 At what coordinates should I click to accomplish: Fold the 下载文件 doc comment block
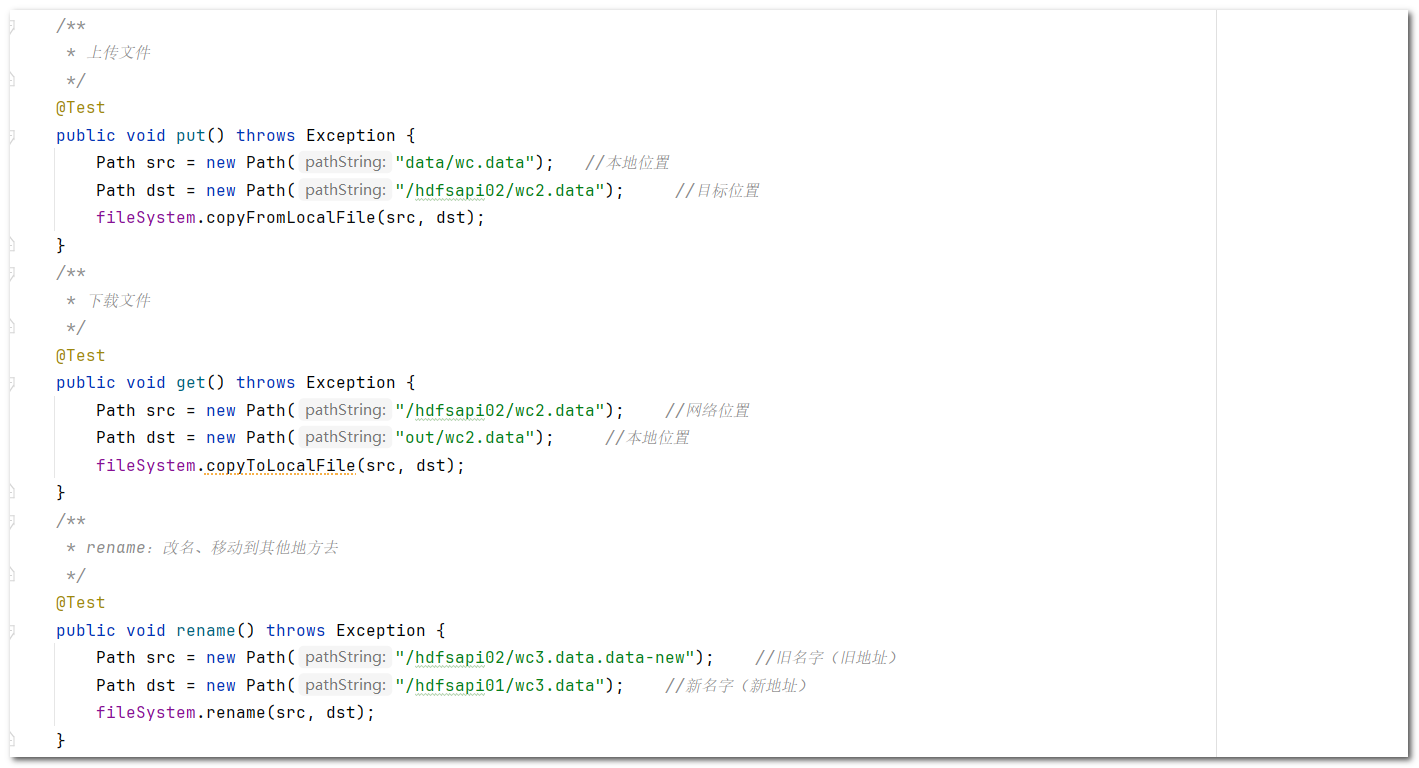[11, 273]
